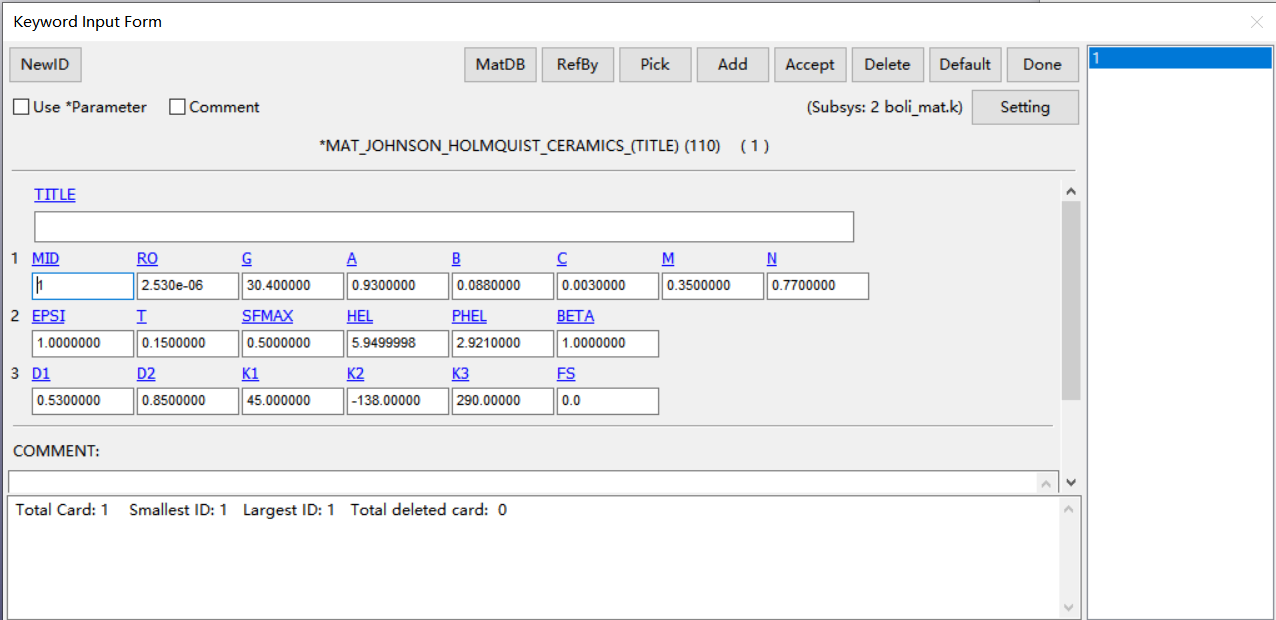The height and width of the screenshot is (620, 1276).
Task: Add a new material card
Action: coord(732,64)
